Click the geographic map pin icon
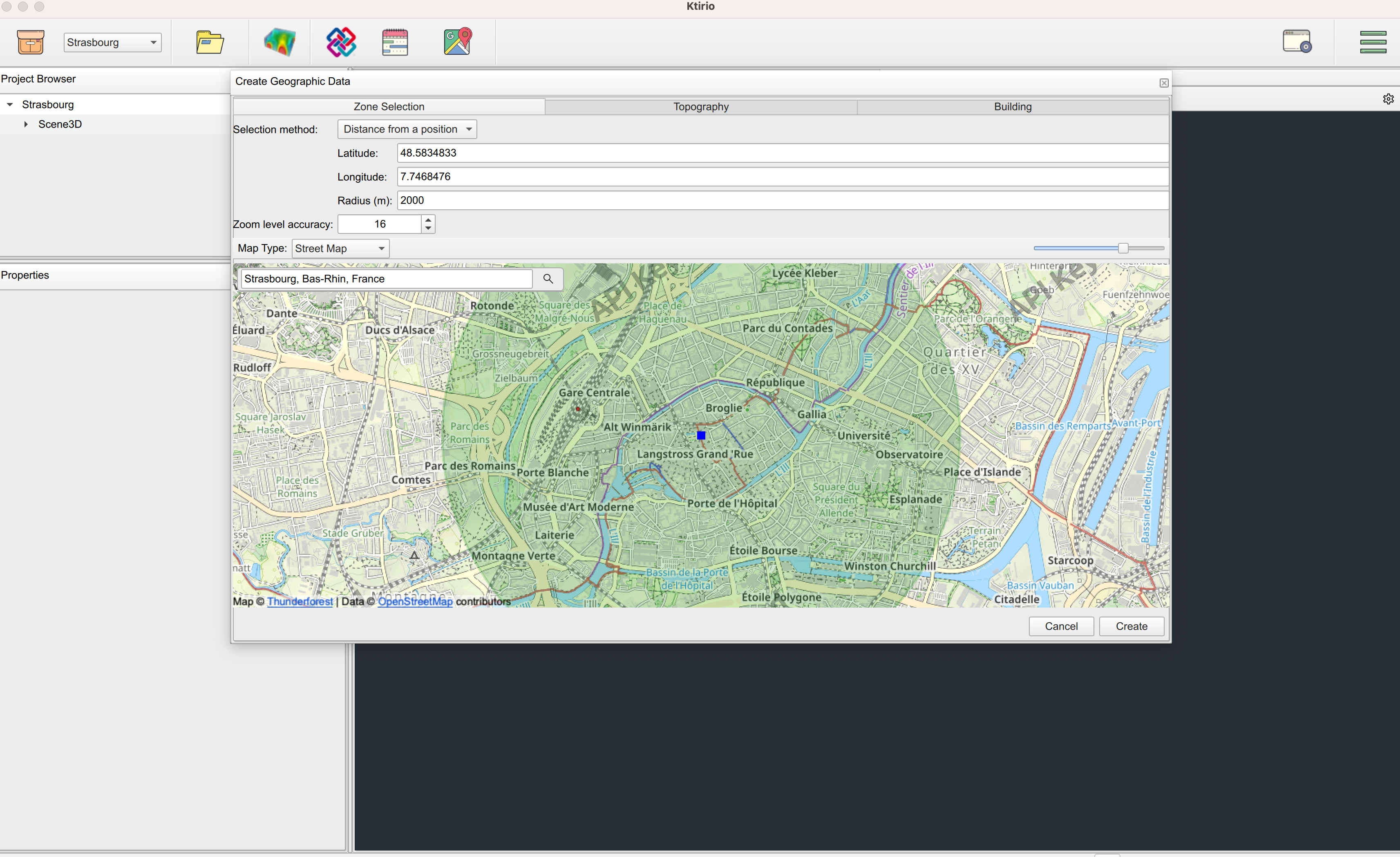Image resolution: width=1400 pixels, height=857 pixels. 458,42
